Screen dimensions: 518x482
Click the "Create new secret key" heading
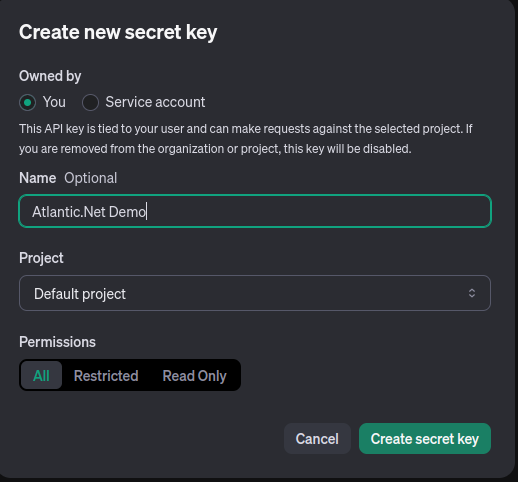(118, 32)
